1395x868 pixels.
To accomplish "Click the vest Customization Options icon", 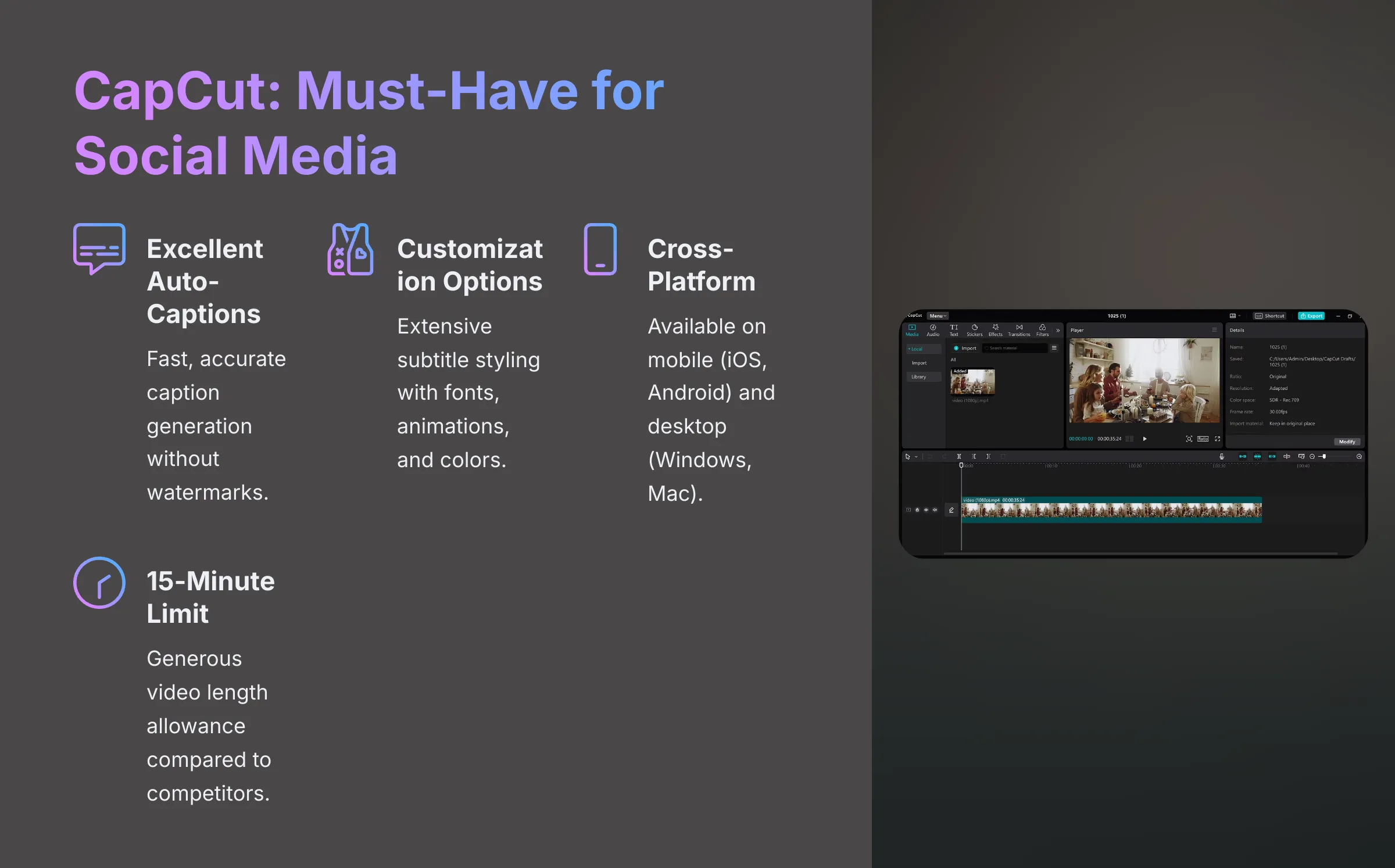I will 350,249.
